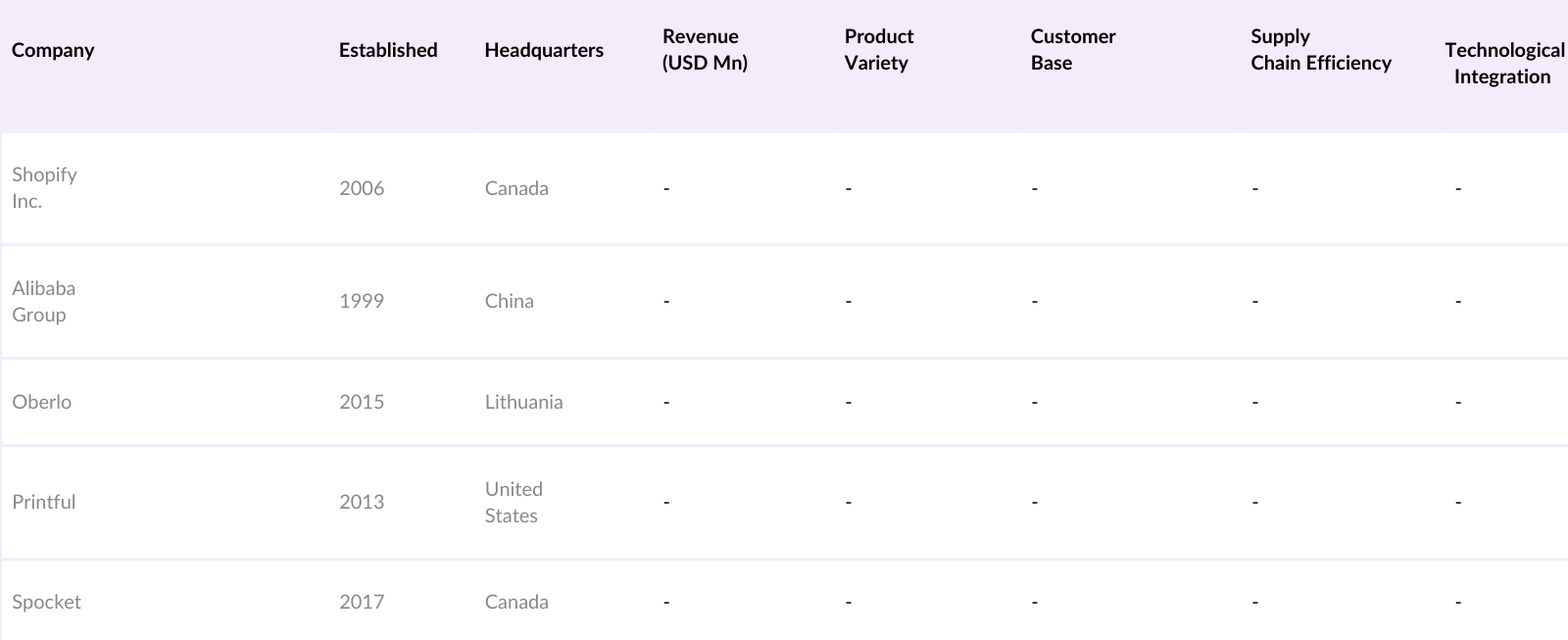Select the Spocket company name
This screenshot has width=1568, height=640.
click(46, 602)
